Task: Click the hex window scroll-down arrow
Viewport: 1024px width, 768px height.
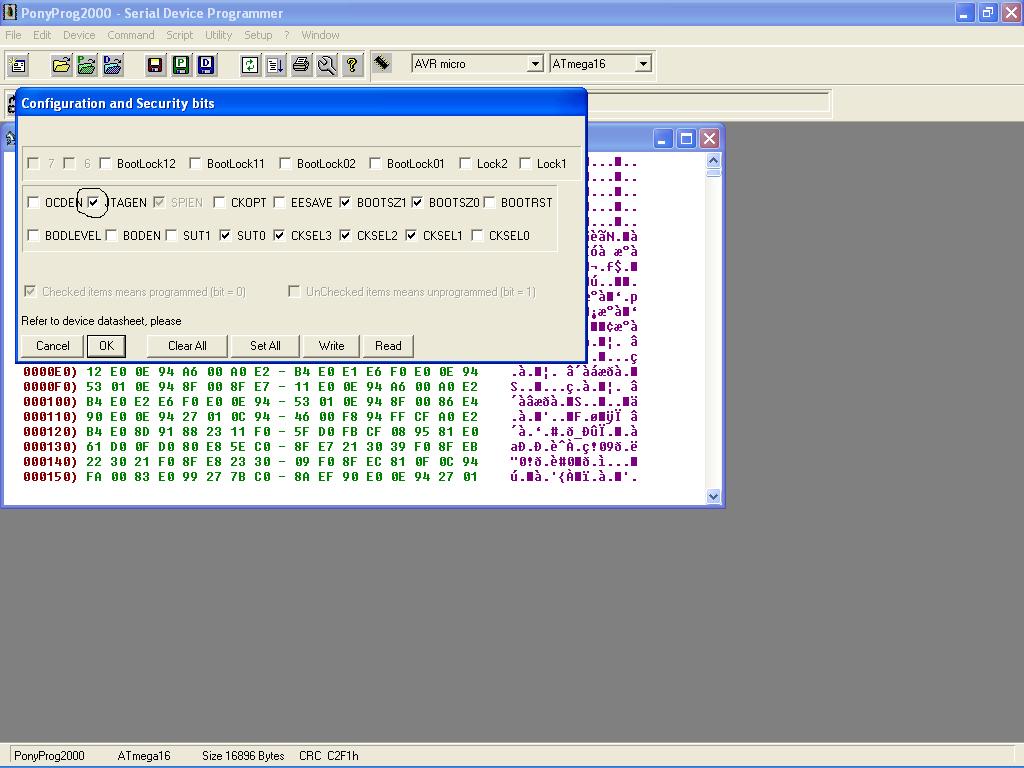Action: pyautogui.click(x=713, y=496)
